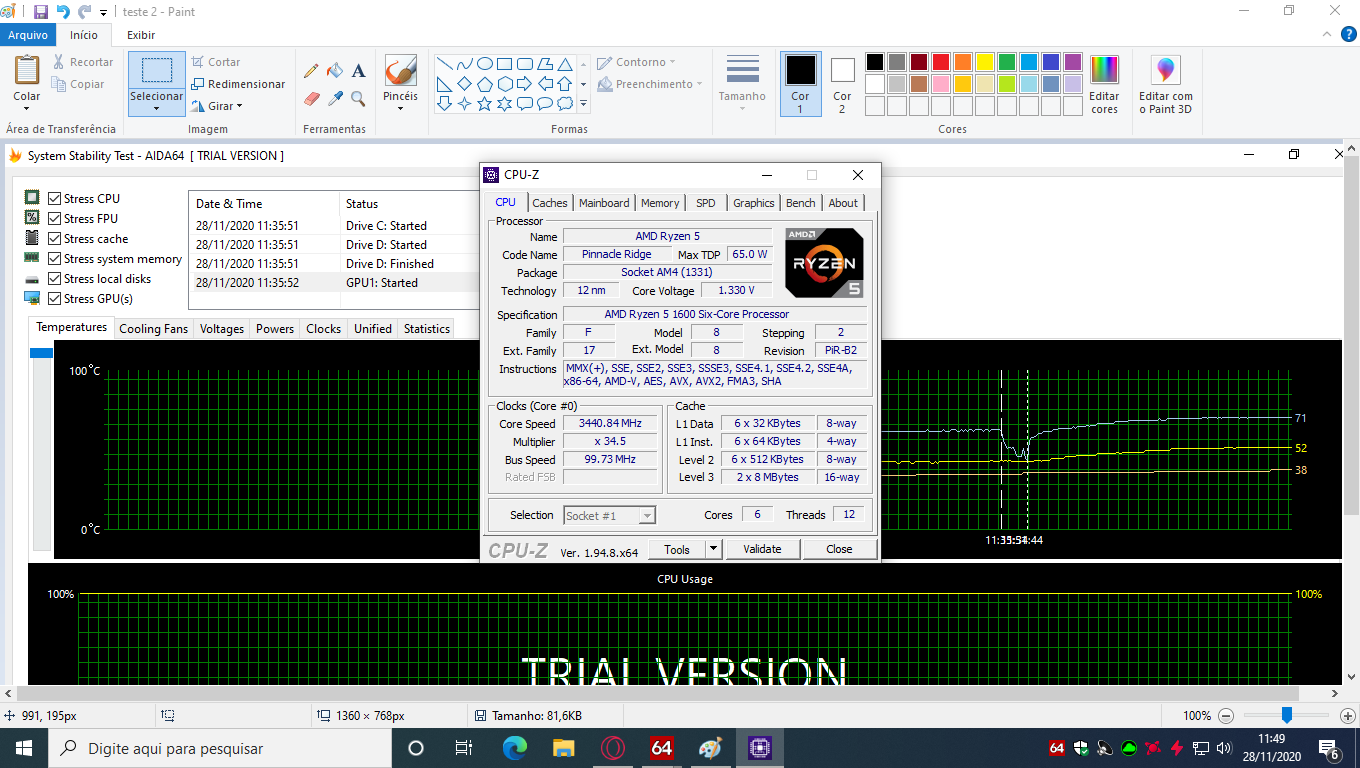Open the Preenchimento fill dropdown
Viewport: 1360px width, 768px height.
[650, 84]
